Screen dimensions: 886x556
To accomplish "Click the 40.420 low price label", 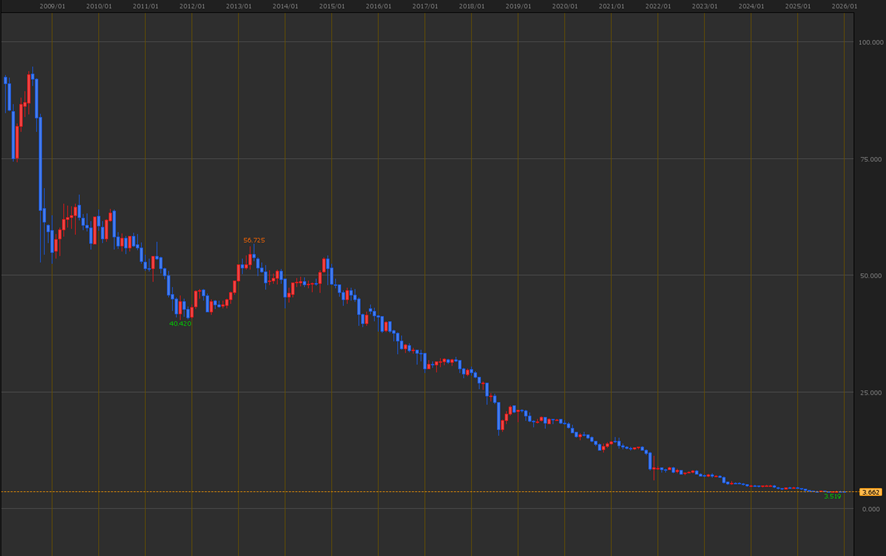I will coord(180,324).
